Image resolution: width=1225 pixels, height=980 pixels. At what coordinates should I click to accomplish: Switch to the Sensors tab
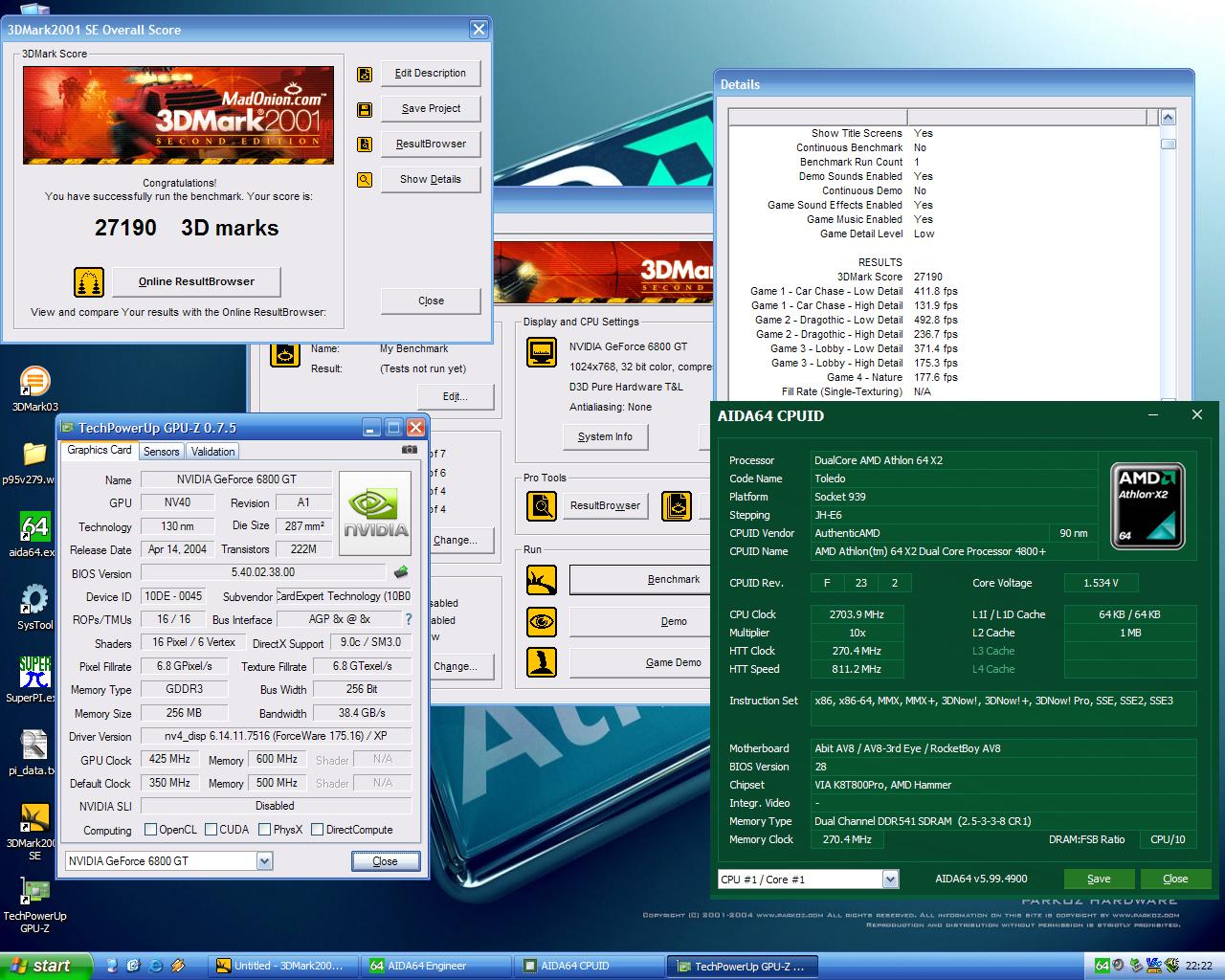coord(161,452)
